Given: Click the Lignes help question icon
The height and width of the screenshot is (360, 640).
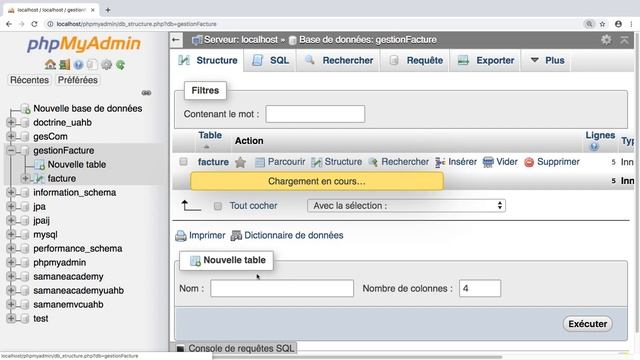Looking at the screenshot, I should 594,146.
